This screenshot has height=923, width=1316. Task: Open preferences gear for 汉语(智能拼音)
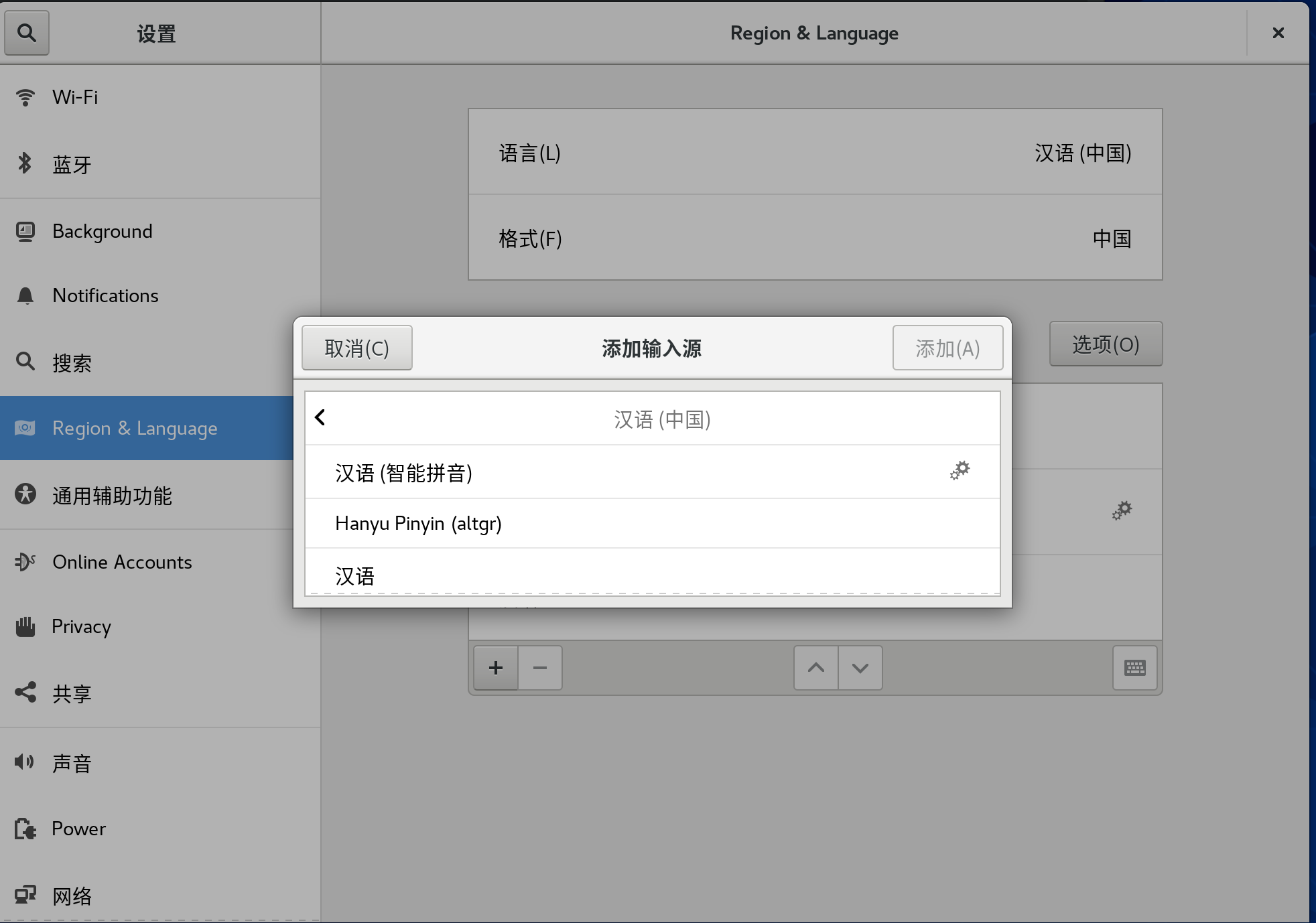coord(960,471)
